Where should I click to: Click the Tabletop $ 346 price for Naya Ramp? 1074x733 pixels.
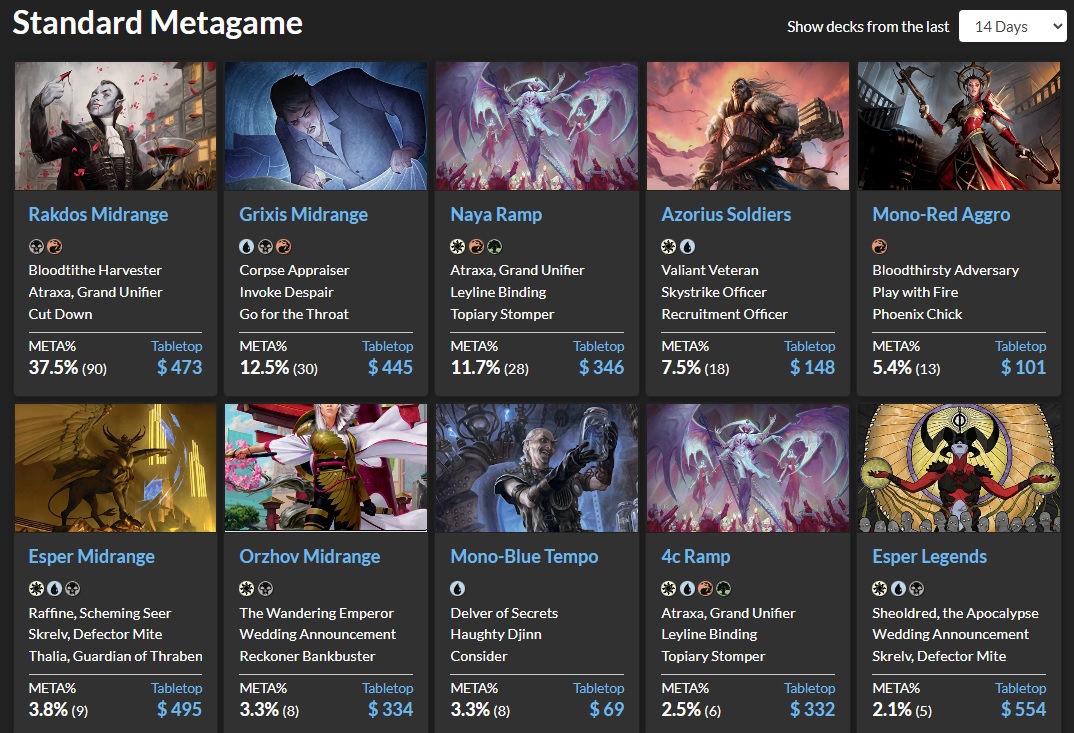[x=601, y=367]
